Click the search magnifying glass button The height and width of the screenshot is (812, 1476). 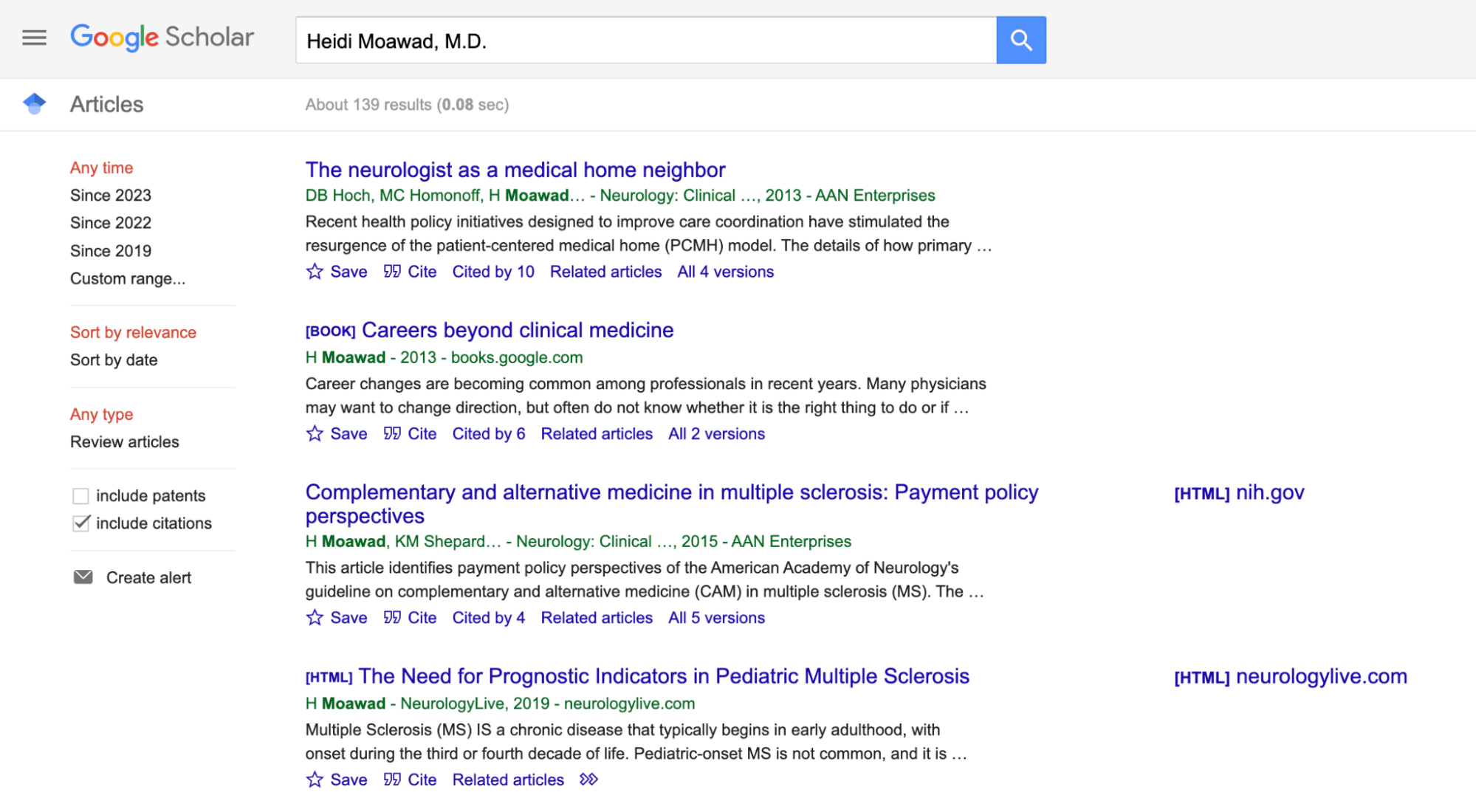click(x=1021, y=40)
